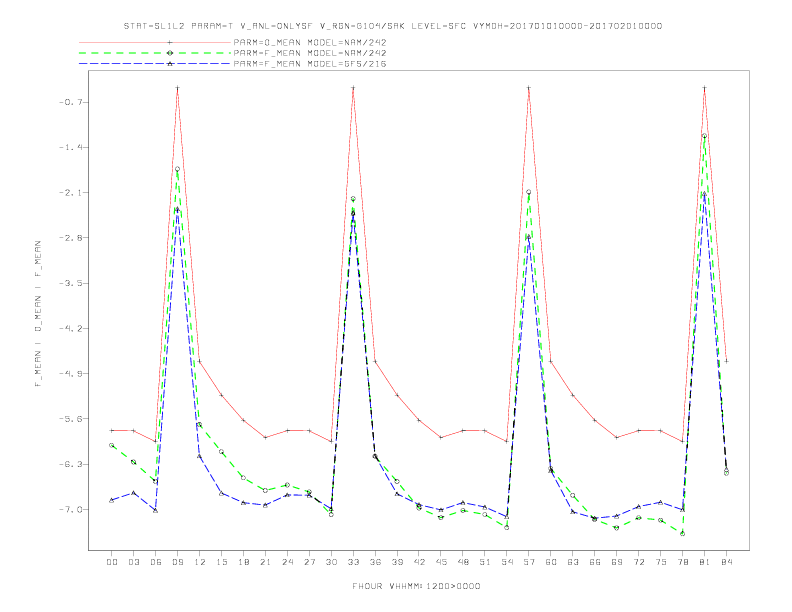The width and height of the screenshot is (792, 612).
Task: Click the vertical y-axis label 'F_MEAN | O_MEAN | F_MEAN'
Action: (38, 314)
